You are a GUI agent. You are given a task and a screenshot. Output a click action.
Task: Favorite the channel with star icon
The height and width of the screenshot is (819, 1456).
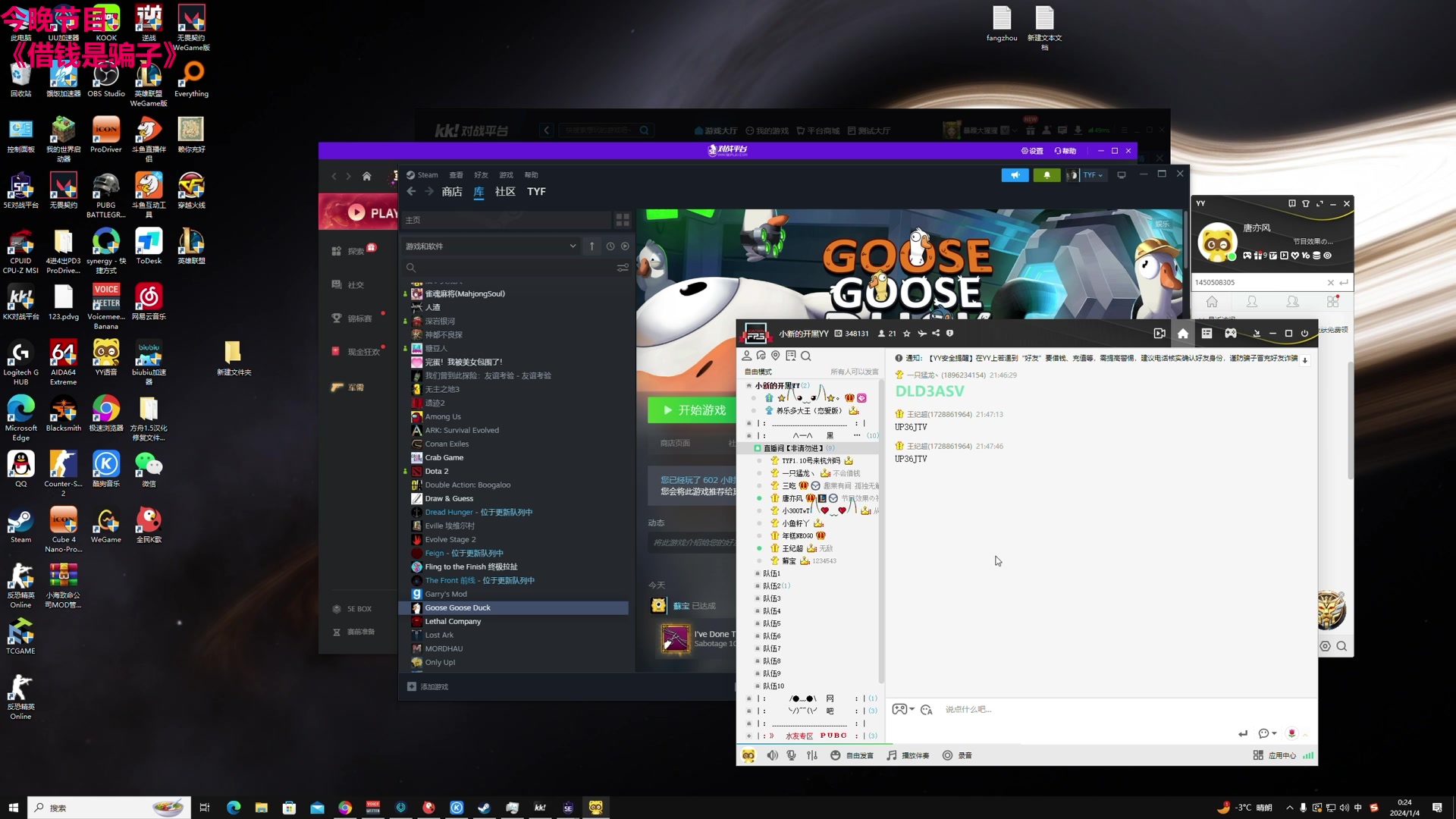(x=907, y=334)
